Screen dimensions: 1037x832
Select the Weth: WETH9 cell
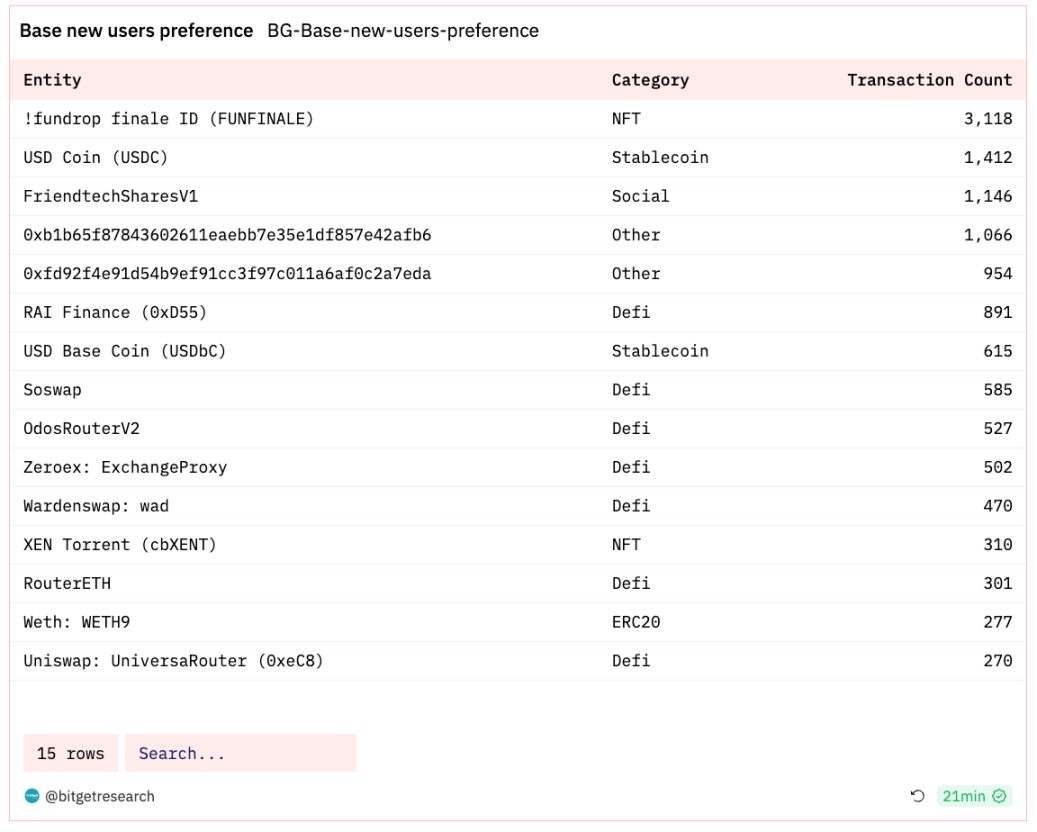coord(77,622)
